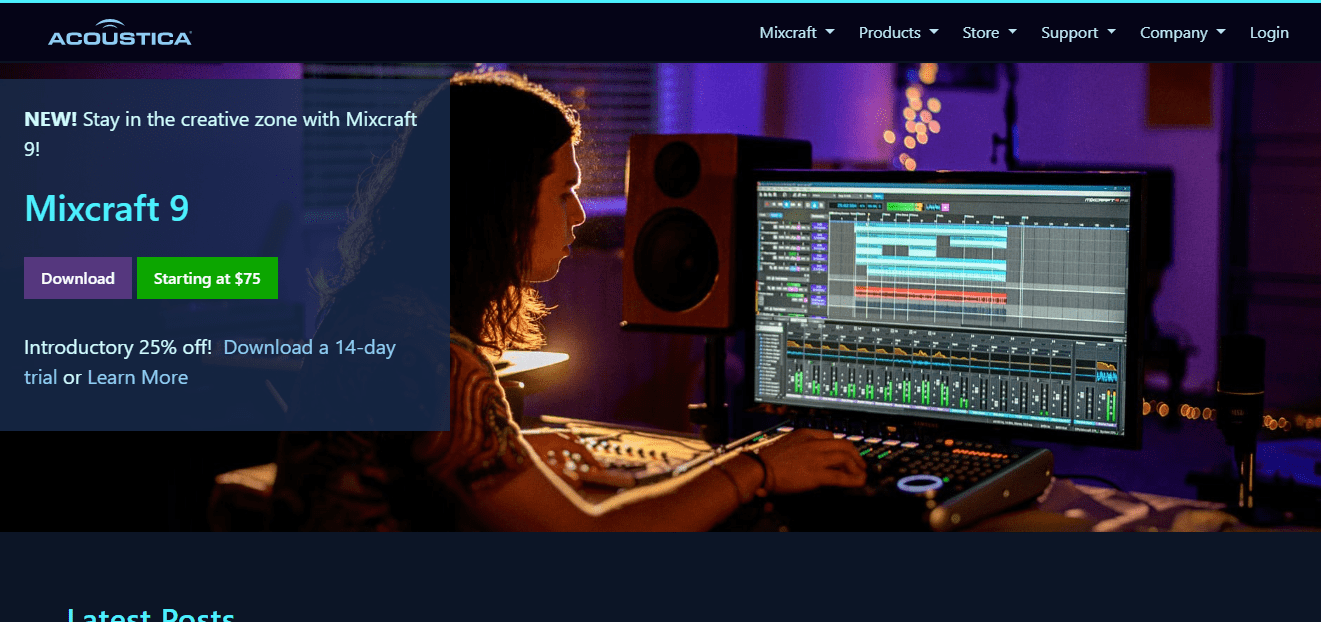Click the Acoustica logo
The image size is (1321, 622).
120,33
